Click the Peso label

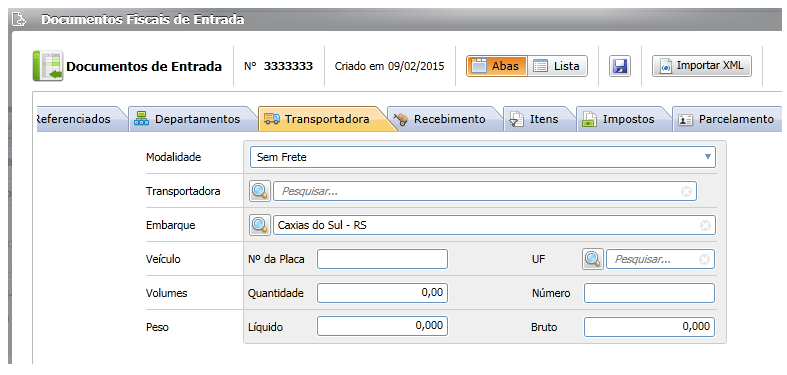click(x=157, y=327)
